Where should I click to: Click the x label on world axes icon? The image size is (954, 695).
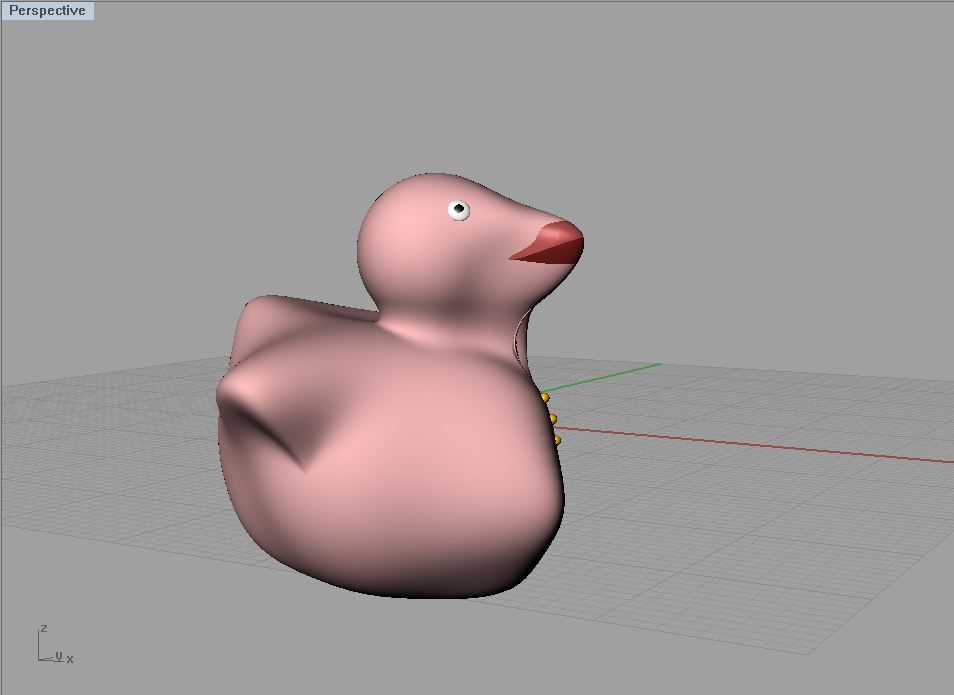pos(70,659)
